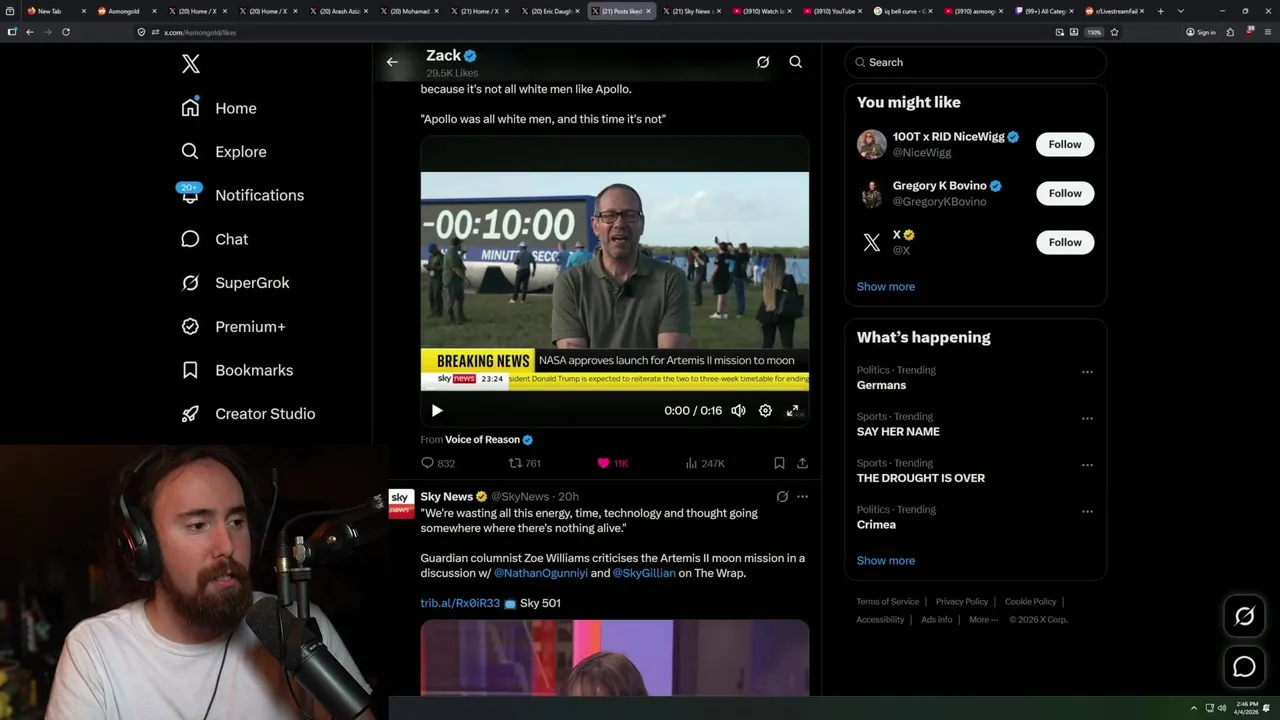Open more options for THE DROUGHT IS OVER
1280x720 pixels.
(1087, 465)
